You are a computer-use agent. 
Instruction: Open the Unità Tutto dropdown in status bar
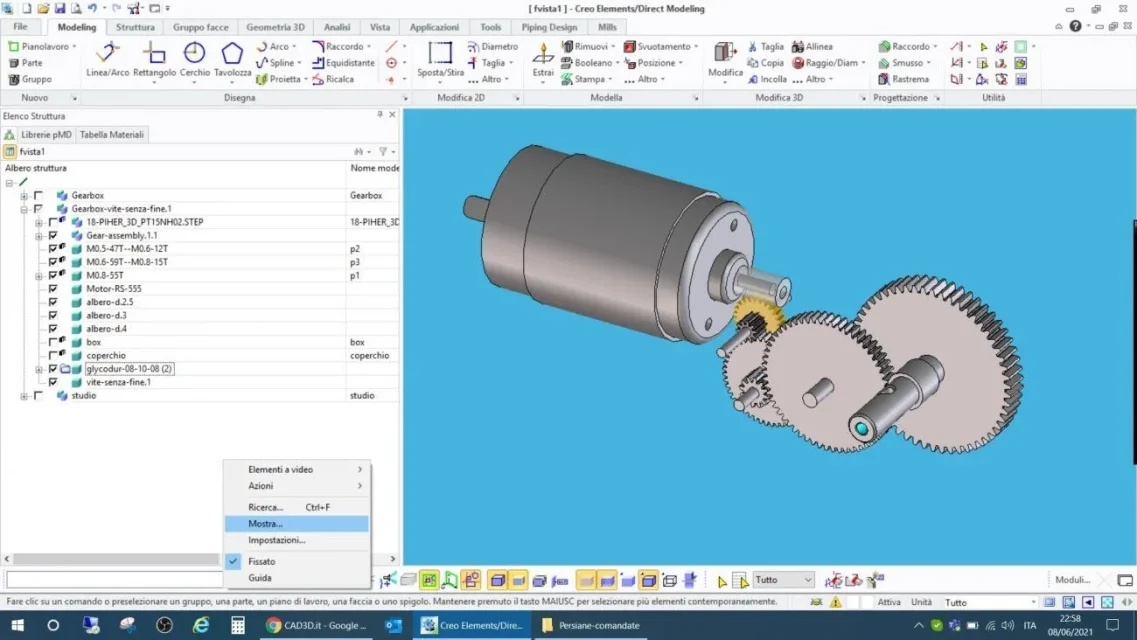pyautogui.click(x=991, y=602)
